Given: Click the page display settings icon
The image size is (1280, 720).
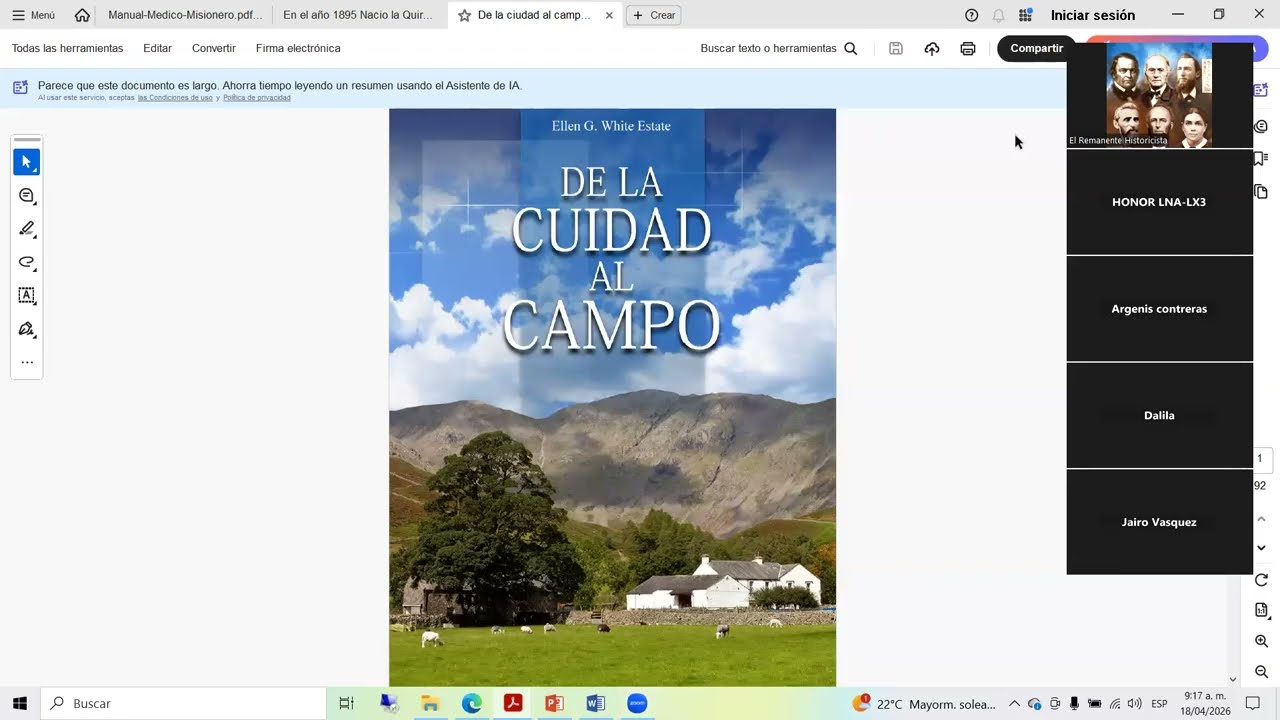Looking at the screenshot, I should [1261, 610].
